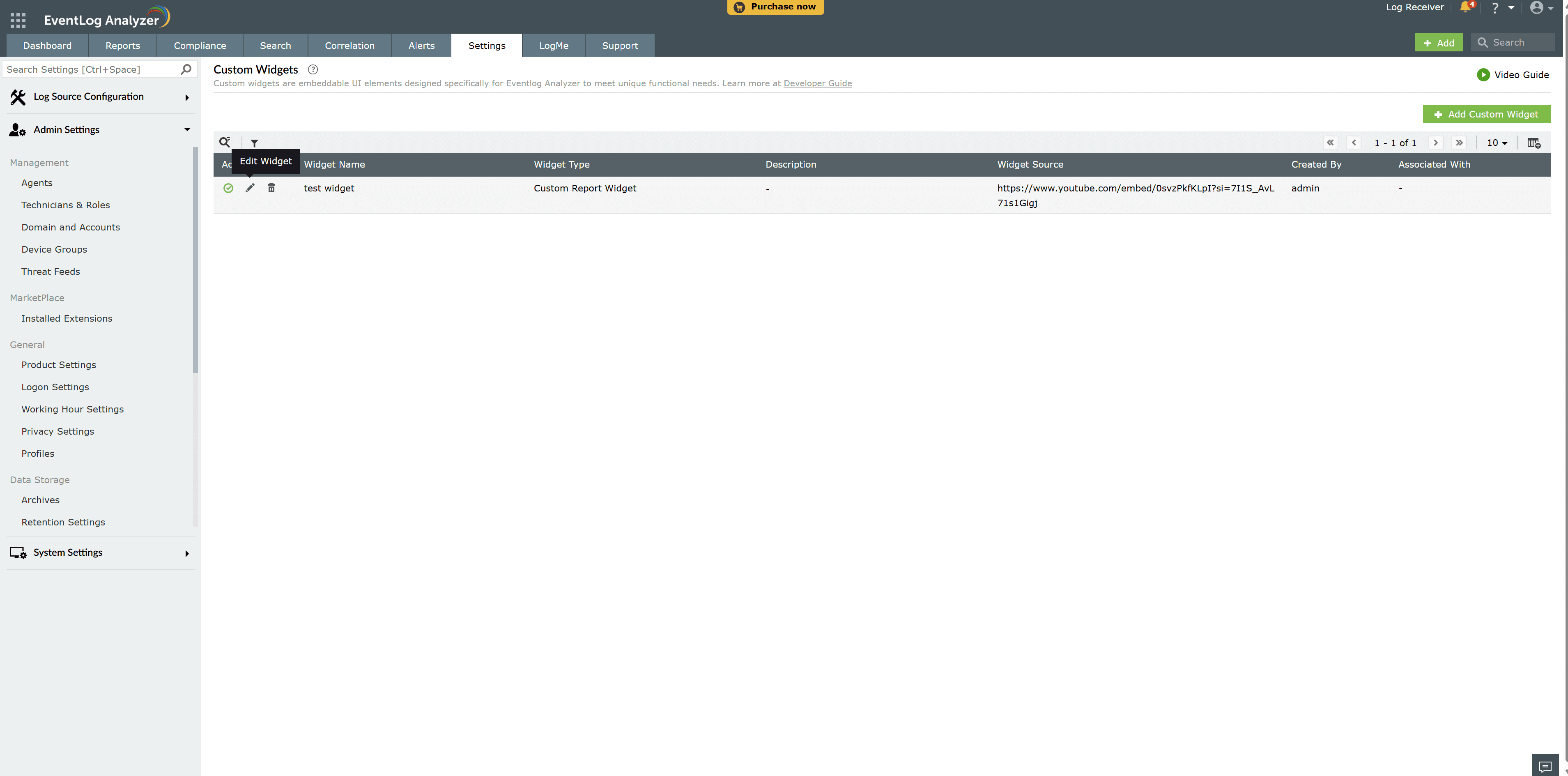Click the Video Guide play toggle

[x=1483, y=74]
